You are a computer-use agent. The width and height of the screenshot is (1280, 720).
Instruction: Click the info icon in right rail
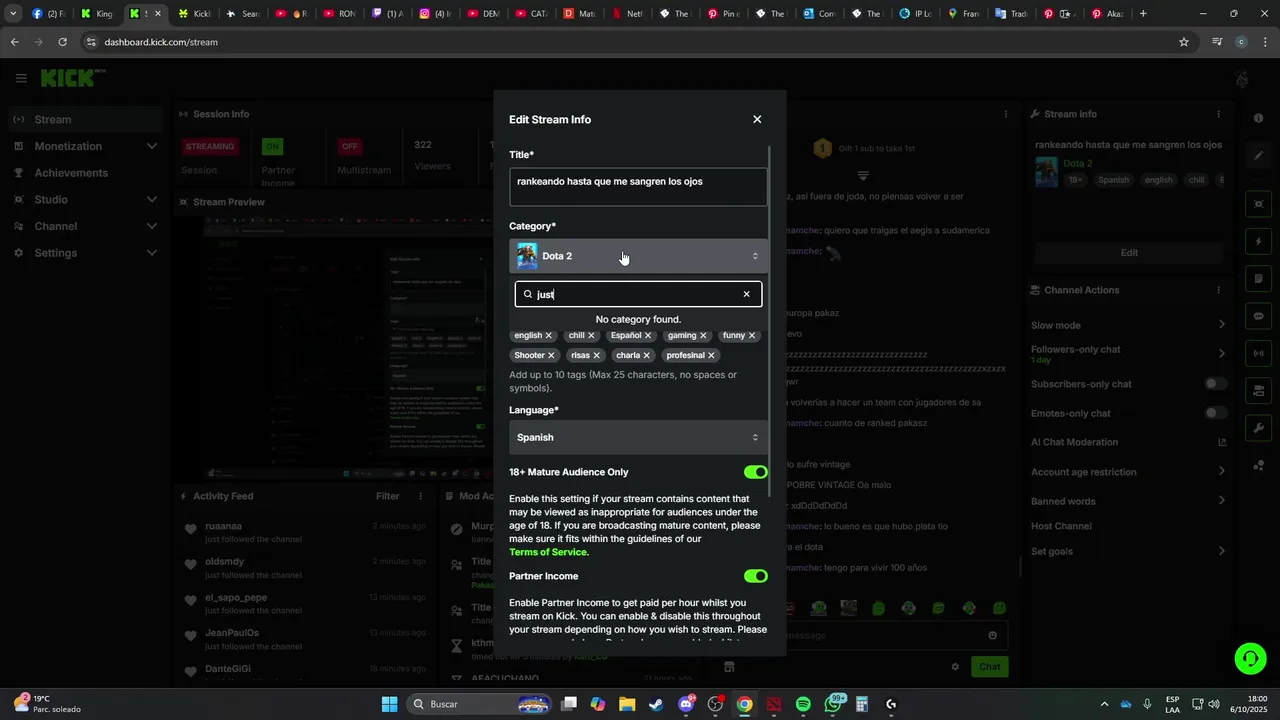[1258, 118]
